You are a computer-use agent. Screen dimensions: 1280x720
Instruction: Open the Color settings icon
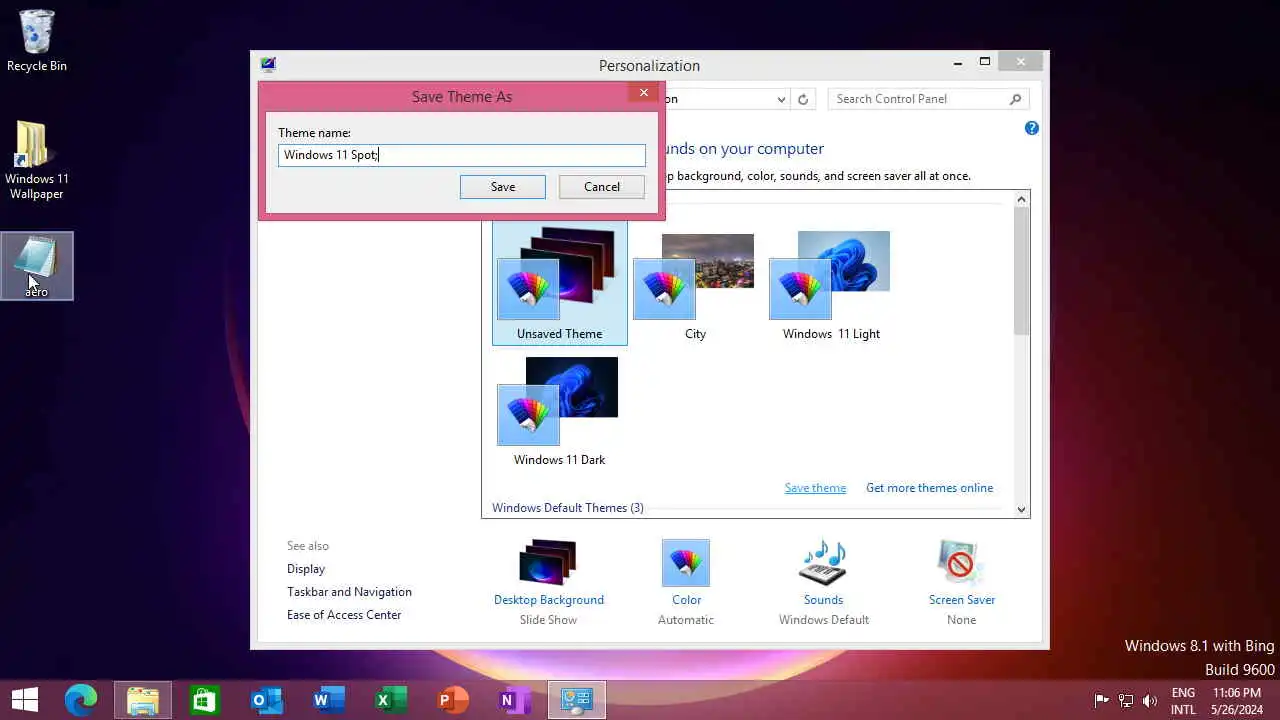point(686,563)
